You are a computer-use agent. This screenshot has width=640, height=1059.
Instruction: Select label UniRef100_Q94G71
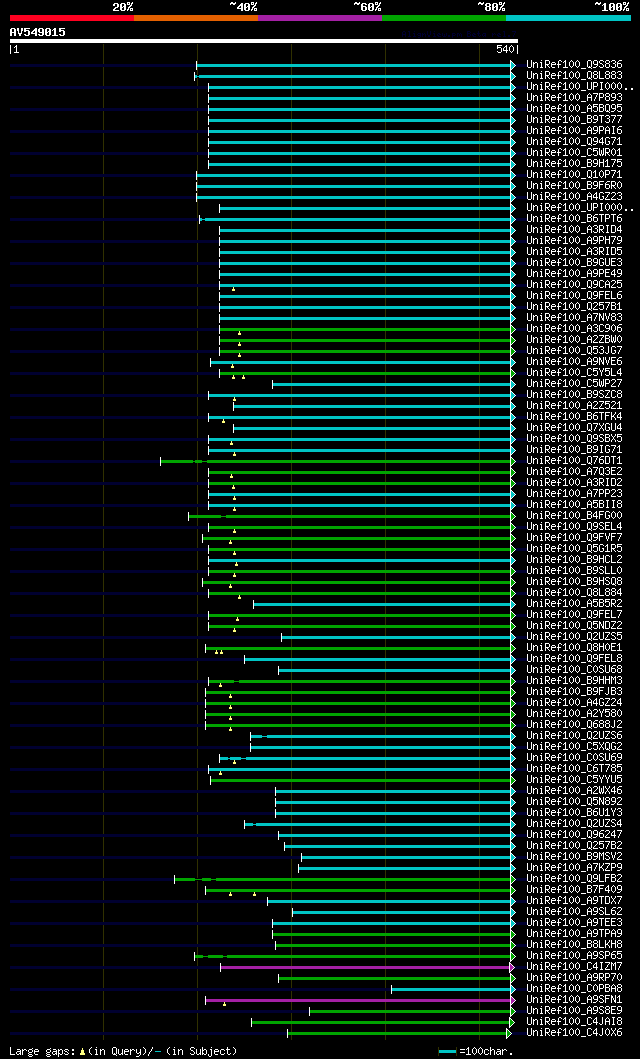pyautogui.click(x=575, y=142)
